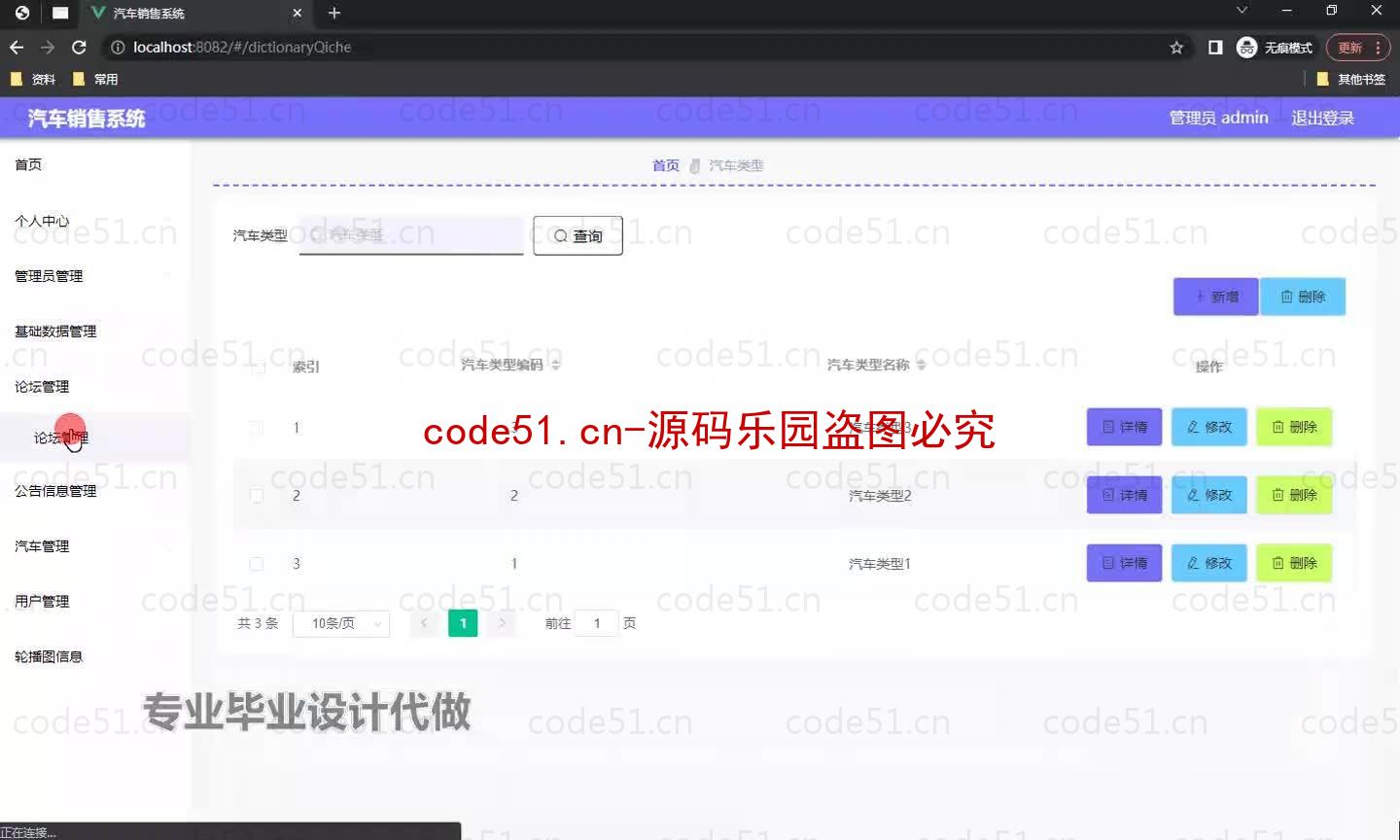Check the checkbox for row 2
The width and height of the screenshot is (1400, 840).
coord(256,496)
